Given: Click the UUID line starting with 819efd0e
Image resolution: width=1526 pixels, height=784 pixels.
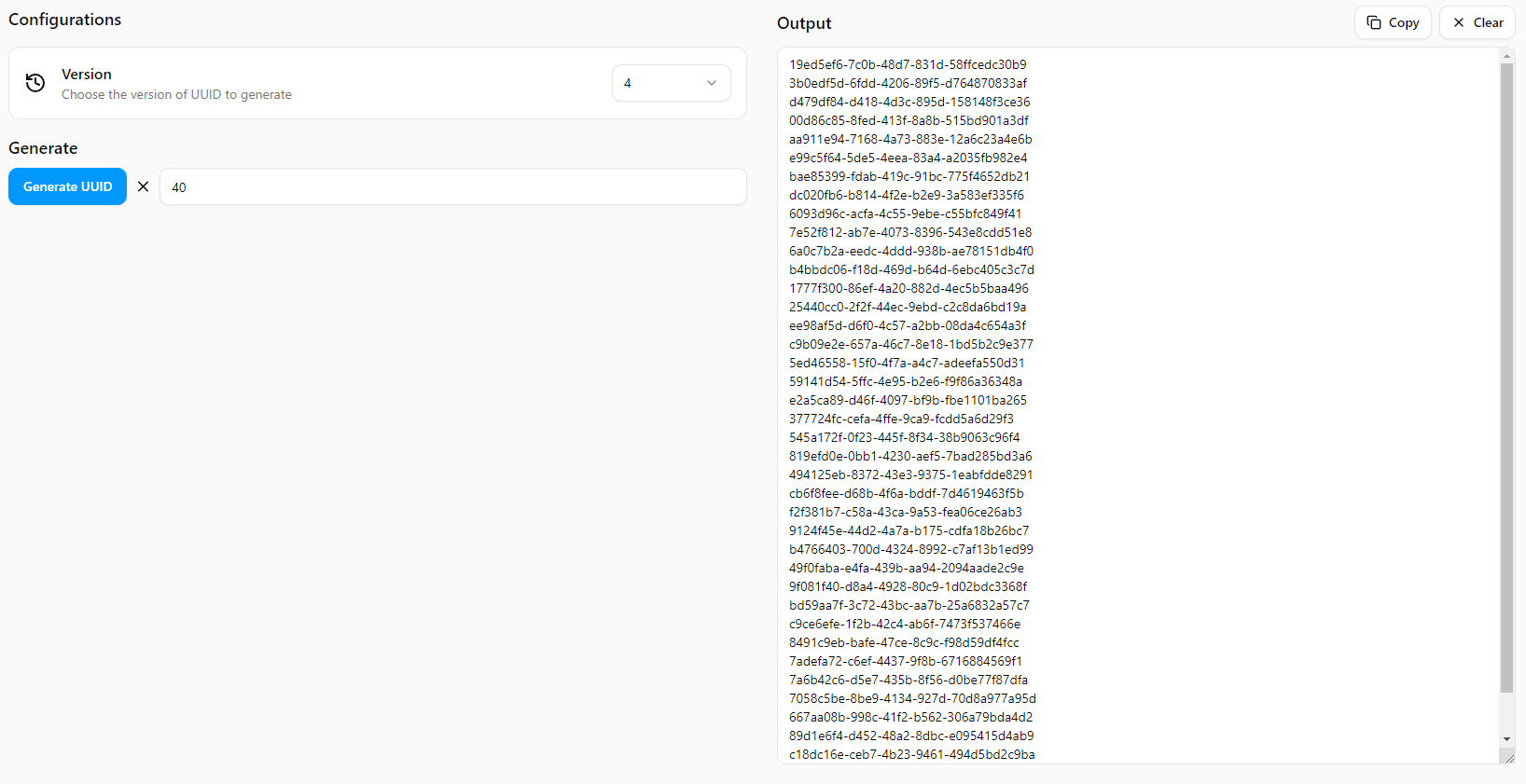Looking at the screenshot, I should click(x=909, y=456).
